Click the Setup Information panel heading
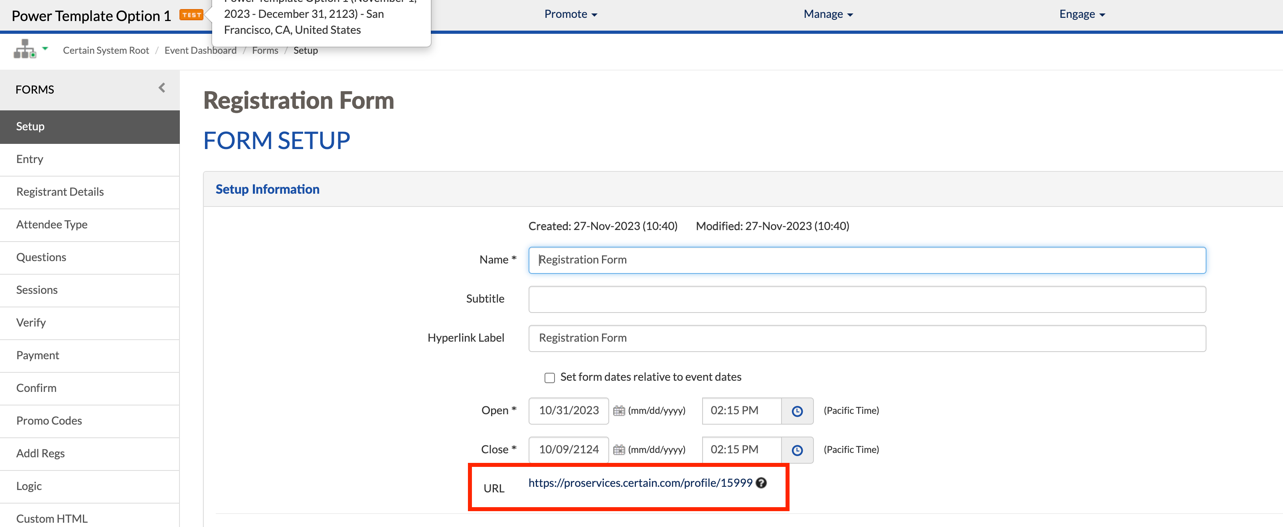 [x=268, y=189]
